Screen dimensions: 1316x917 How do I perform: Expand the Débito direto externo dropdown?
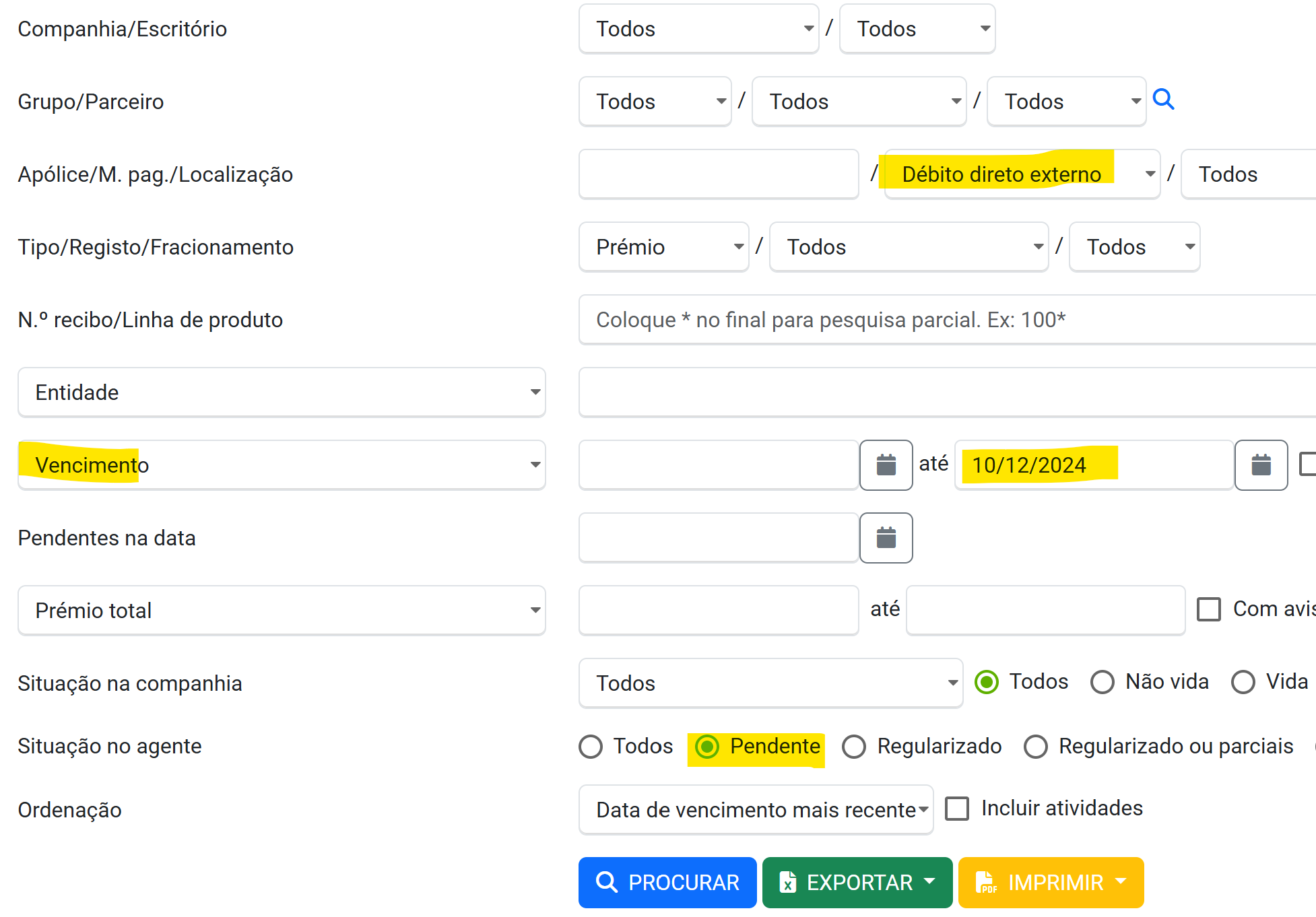[x=1022, y=174]
